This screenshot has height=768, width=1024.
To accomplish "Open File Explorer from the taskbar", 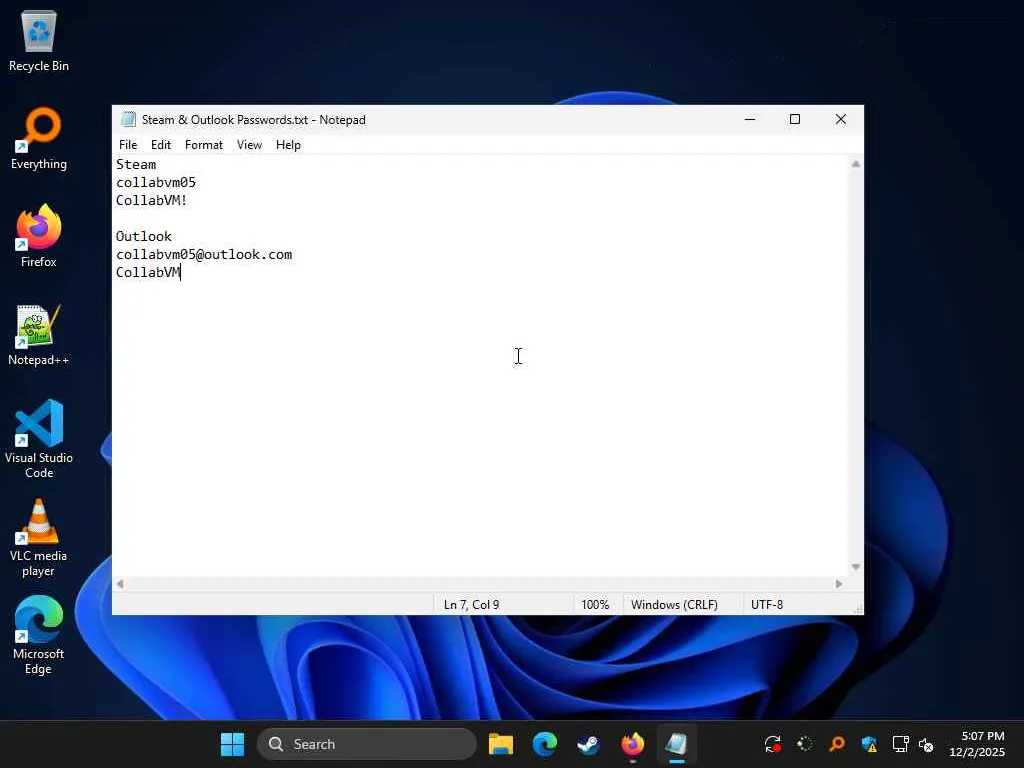I will (x=501, y=744).
